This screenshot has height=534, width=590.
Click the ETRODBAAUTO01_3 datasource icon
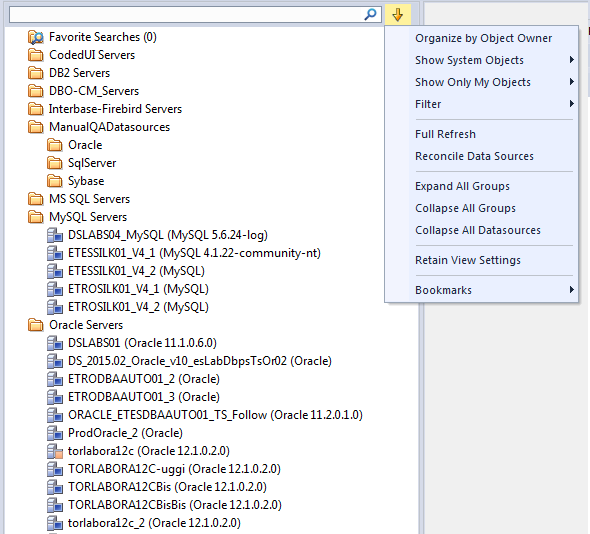click(x=55, y=397)
